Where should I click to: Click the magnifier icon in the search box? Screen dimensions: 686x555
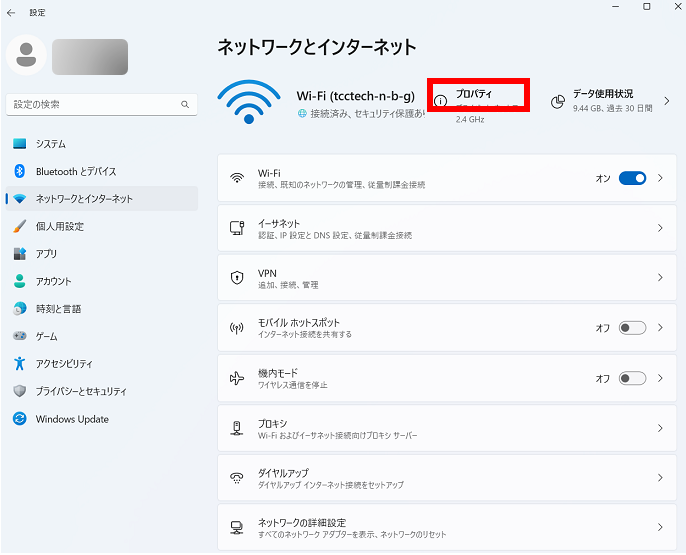(185, 104)
